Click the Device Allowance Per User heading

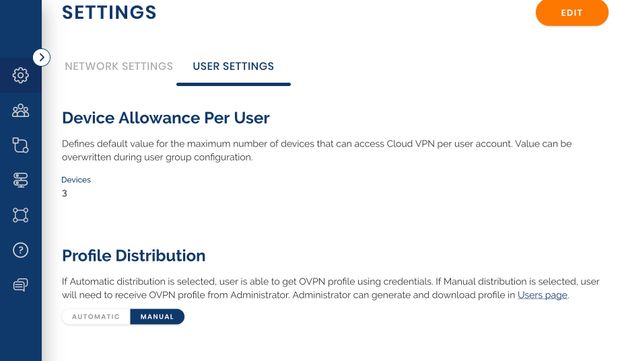(x=166, y=118)
